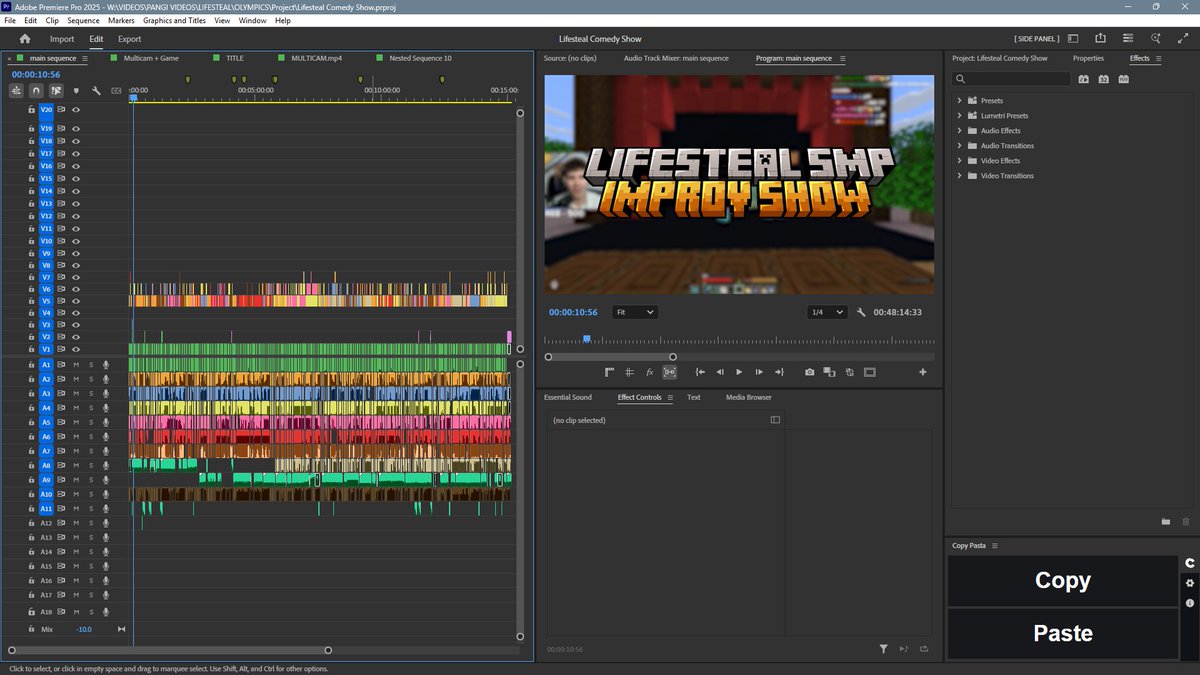Solo audio track A3
The width and height of the screenshot is (1200, 675).
(90, 394)
